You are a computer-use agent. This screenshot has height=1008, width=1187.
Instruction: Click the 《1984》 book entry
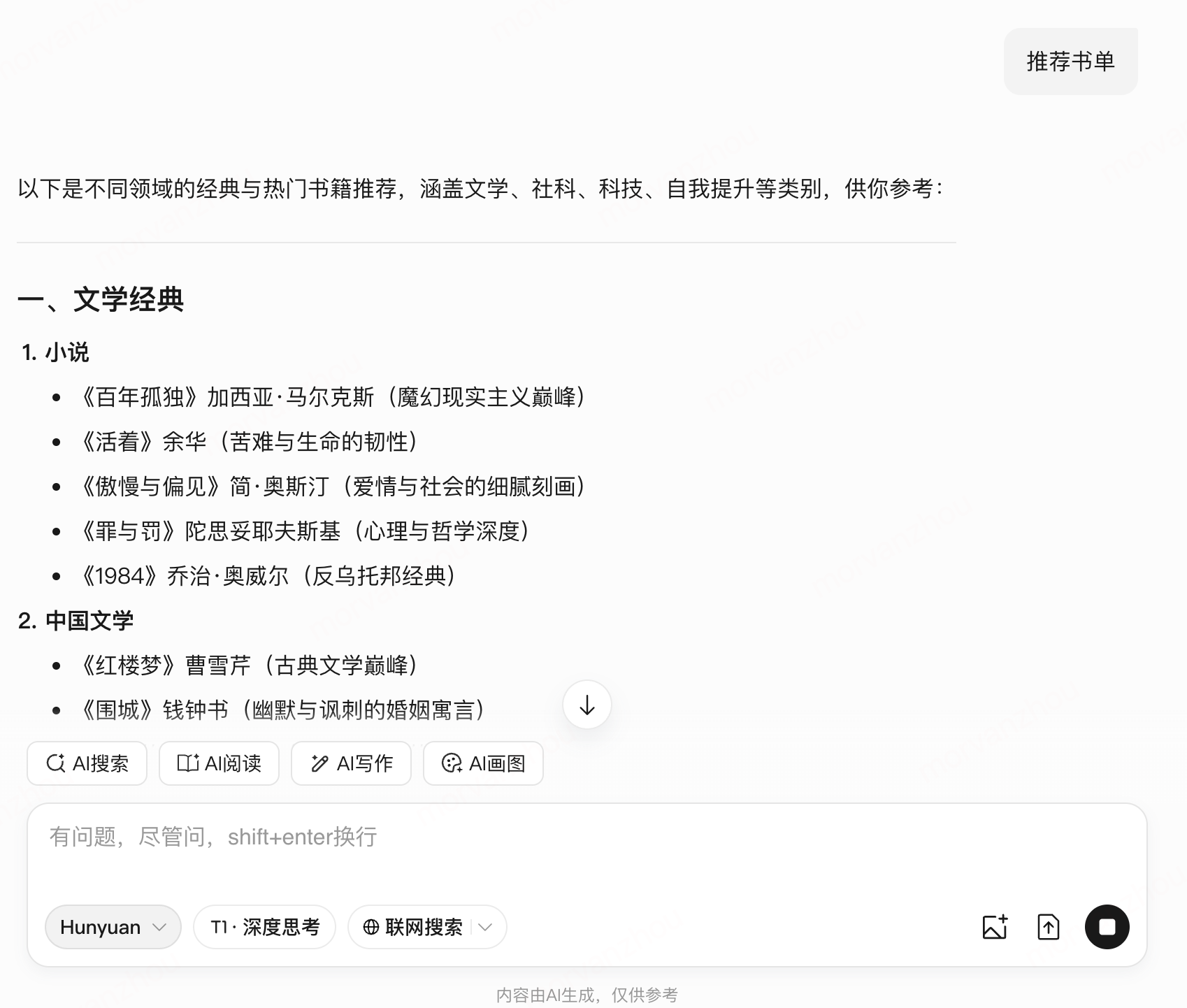click(x=269, y=577)
